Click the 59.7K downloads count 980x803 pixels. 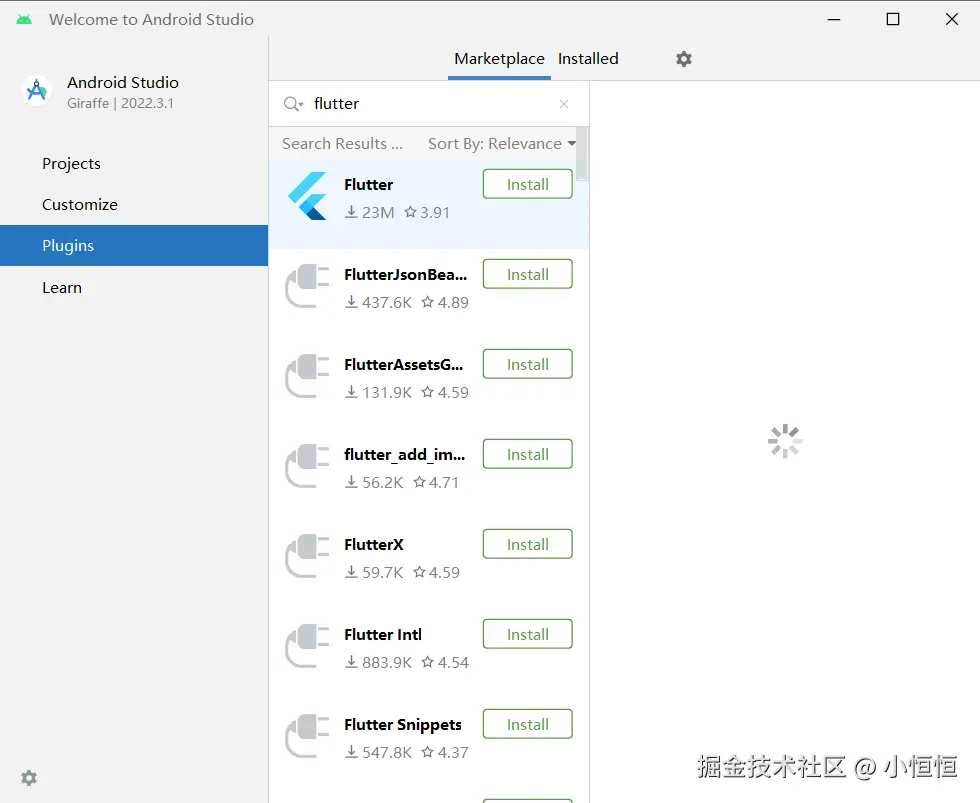[x=374, y=572]
